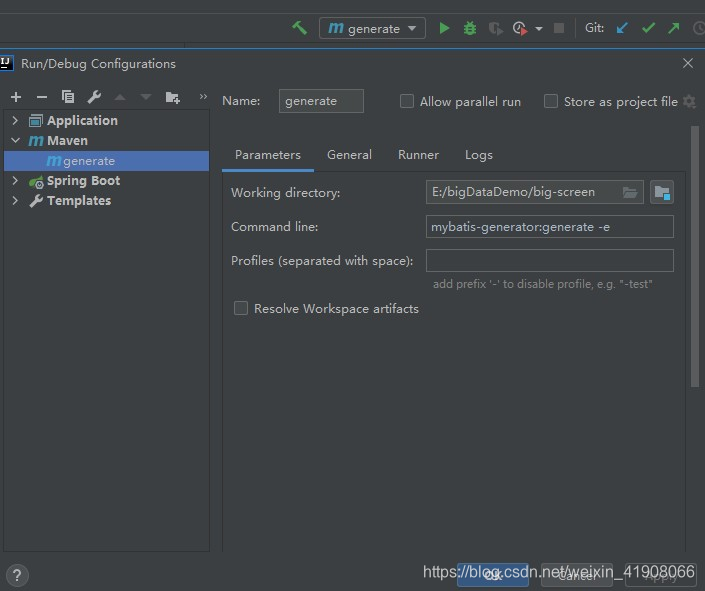
Task: Run with coverage shield icon
Action: click(x=495, y=28)
